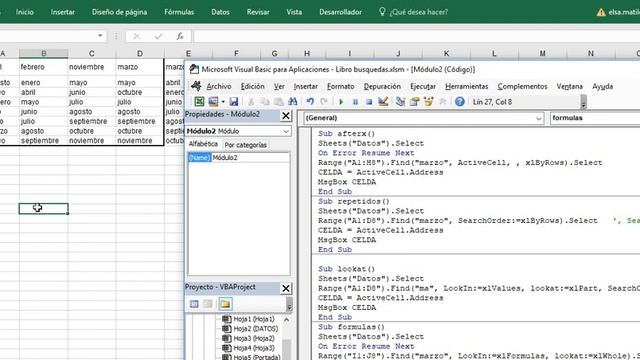Image resolution: width=640 pixels, height=360 pixels.
Task: Click the disabled Toolbox icon in VBA toolbar
Action: pyautogui.click(x=442, y=102)
